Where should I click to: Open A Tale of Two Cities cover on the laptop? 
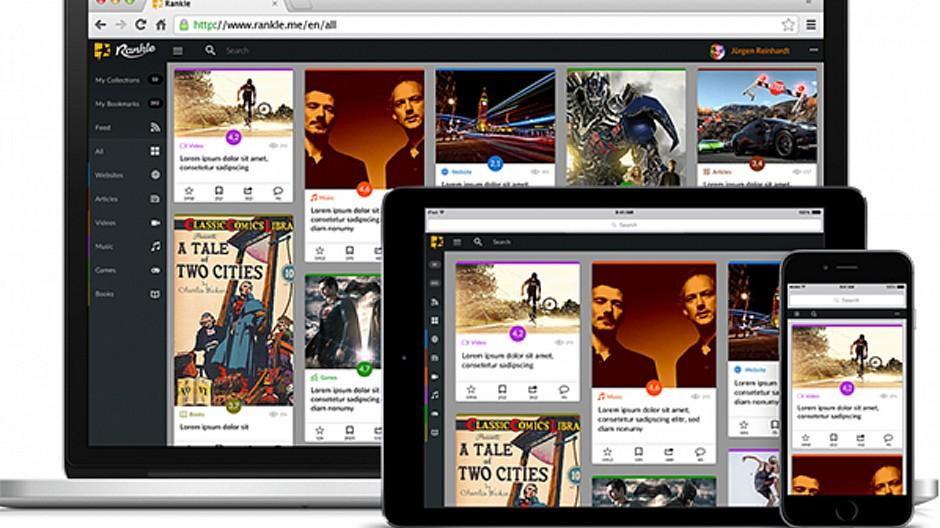(x=234, y=310)
